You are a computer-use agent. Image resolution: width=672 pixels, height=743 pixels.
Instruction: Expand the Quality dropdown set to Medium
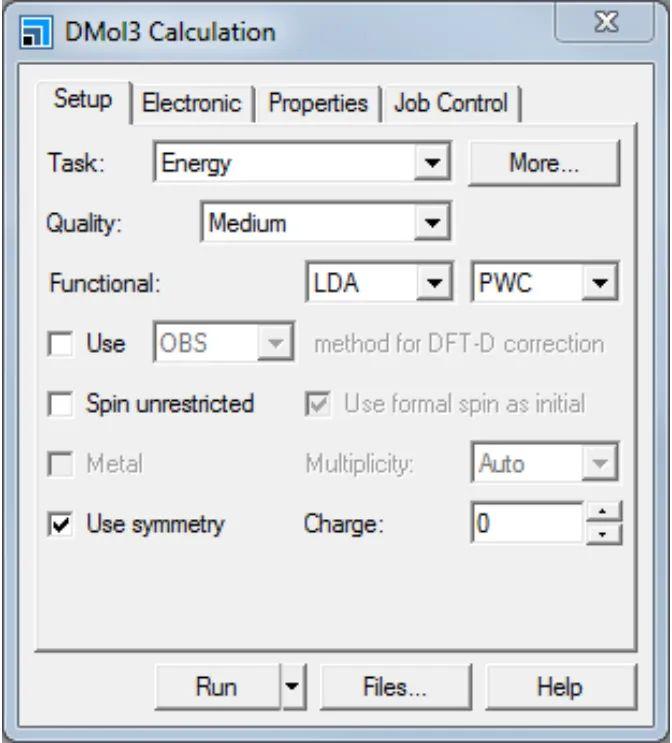[x=431, y=223]
